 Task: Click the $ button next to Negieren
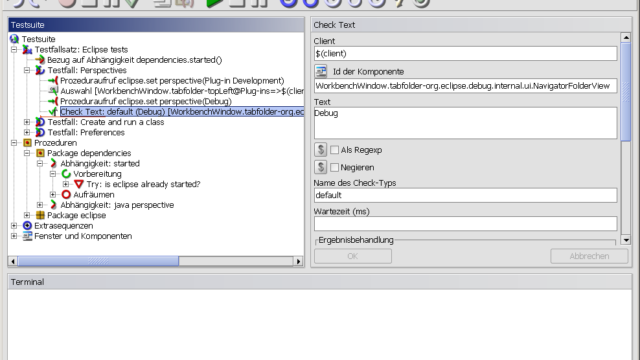click(321, 167)
